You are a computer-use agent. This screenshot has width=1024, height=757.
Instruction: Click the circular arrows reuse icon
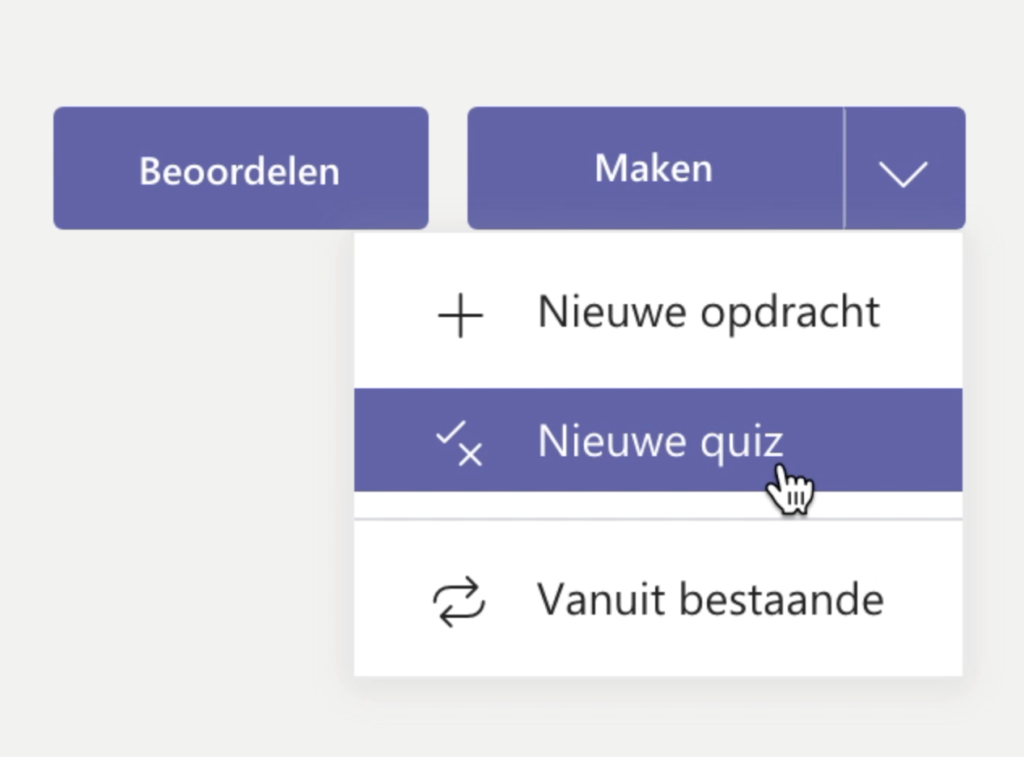pos(459,602)
